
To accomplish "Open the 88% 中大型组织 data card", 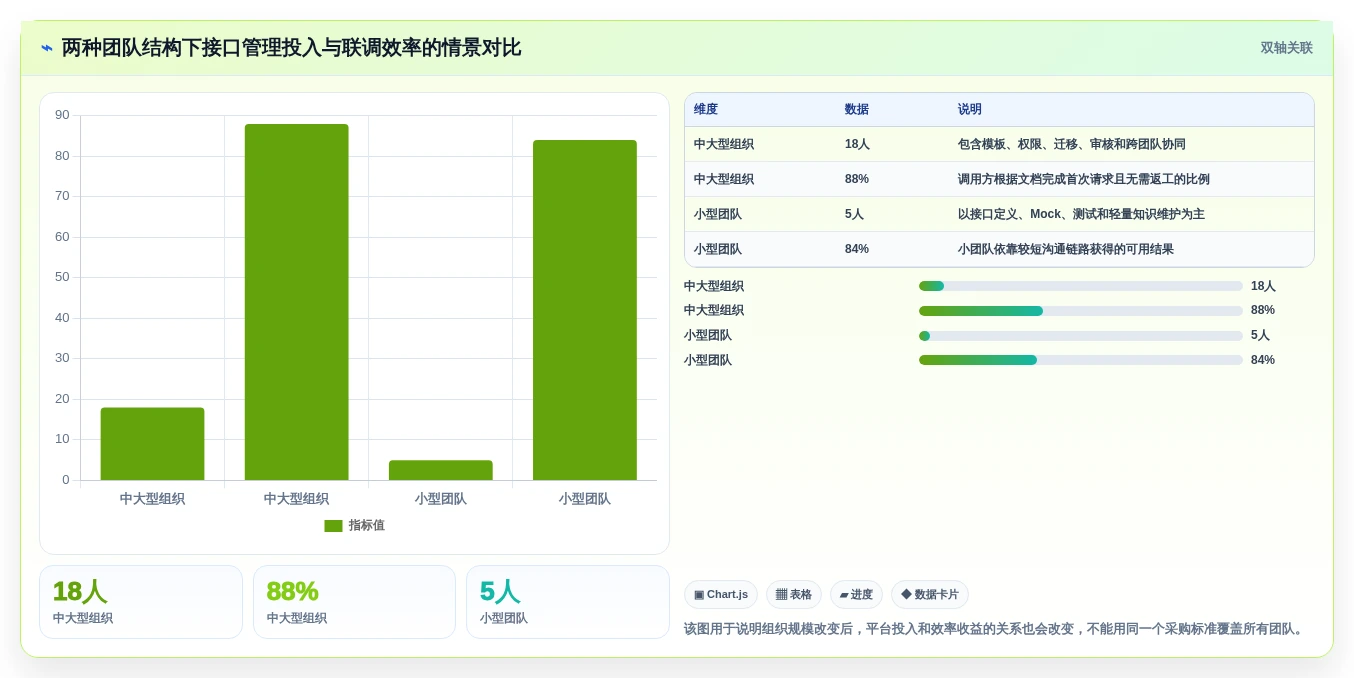I will [x=354, y=602].
